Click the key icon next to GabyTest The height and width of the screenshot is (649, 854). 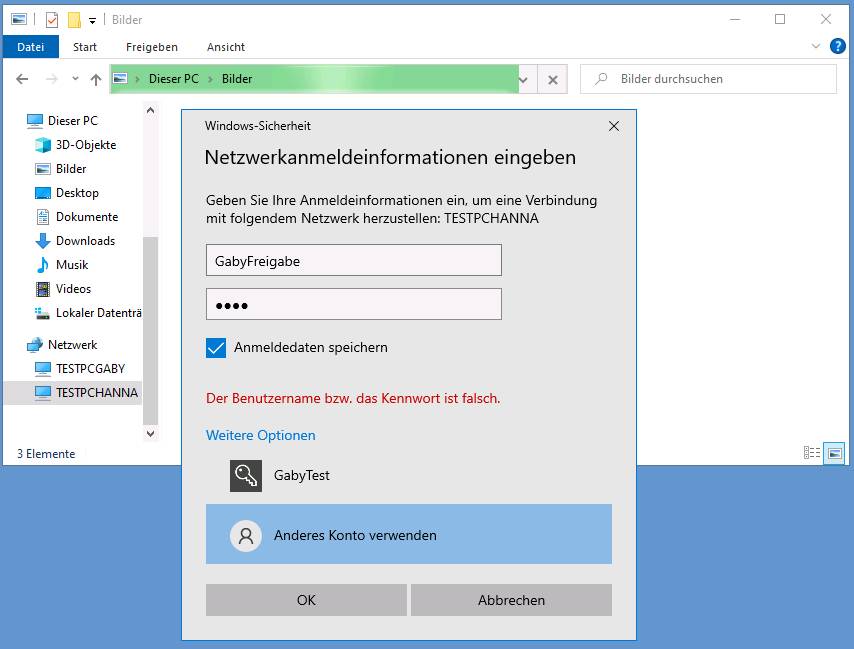click(x=246, y=475)
